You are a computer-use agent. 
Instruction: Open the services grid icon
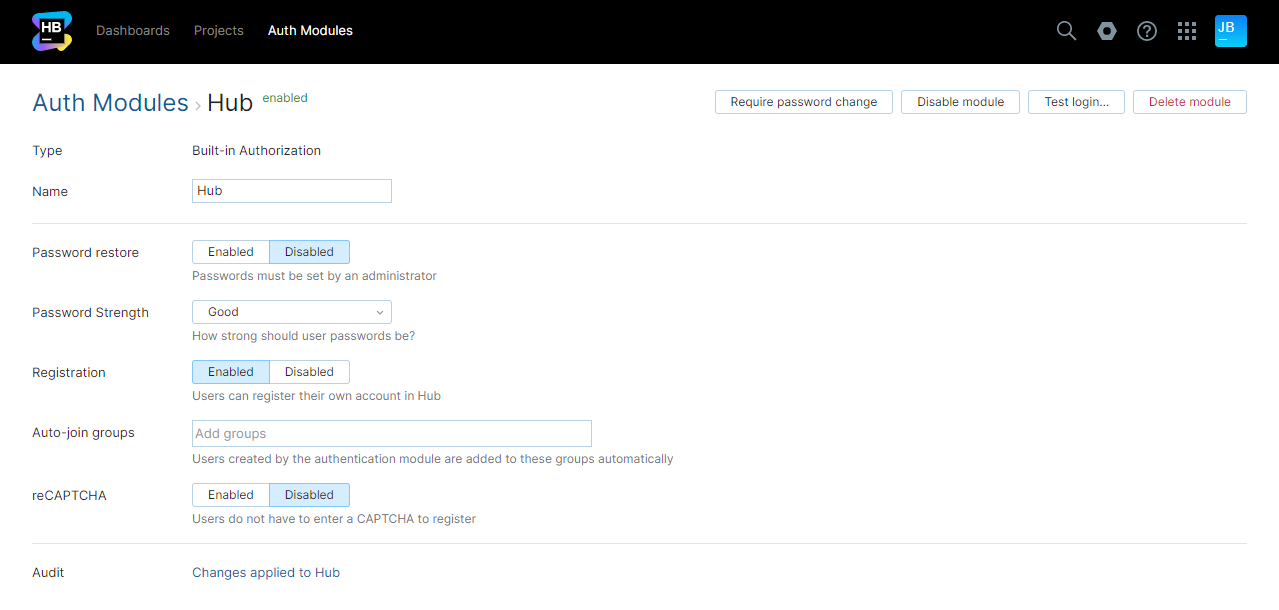click(x=1186, y=31)
